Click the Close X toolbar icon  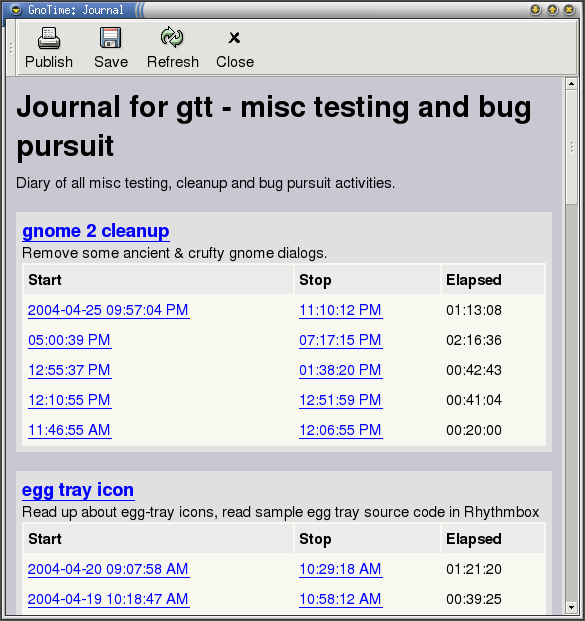pos(234,38)
